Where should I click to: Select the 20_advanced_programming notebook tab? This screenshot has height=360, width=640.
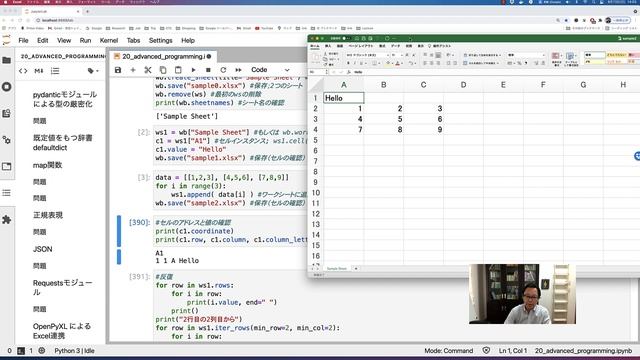coord(162,56)
